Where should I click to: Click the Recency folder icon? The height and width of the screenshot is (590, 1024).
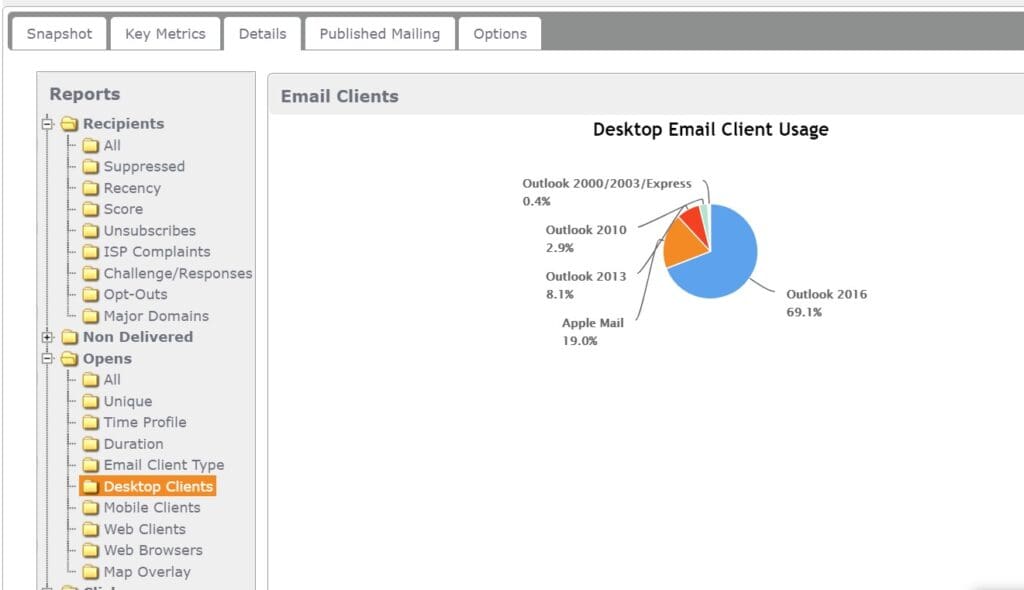(91, 188)
